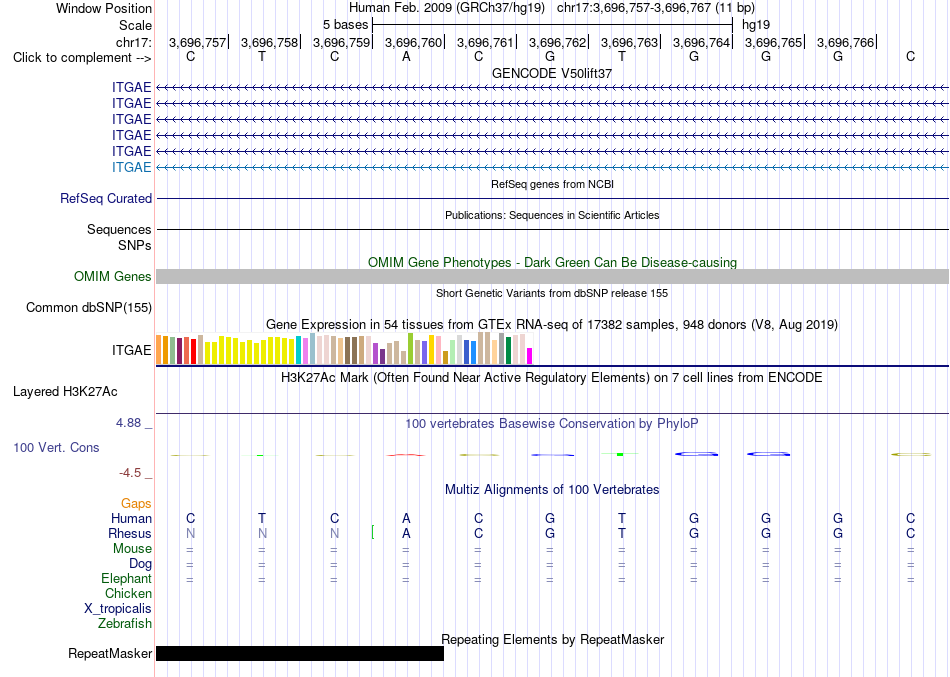Select the Rhesus species row label
The width and height of the screenshot is (950, 677).
tap(130, 534)
